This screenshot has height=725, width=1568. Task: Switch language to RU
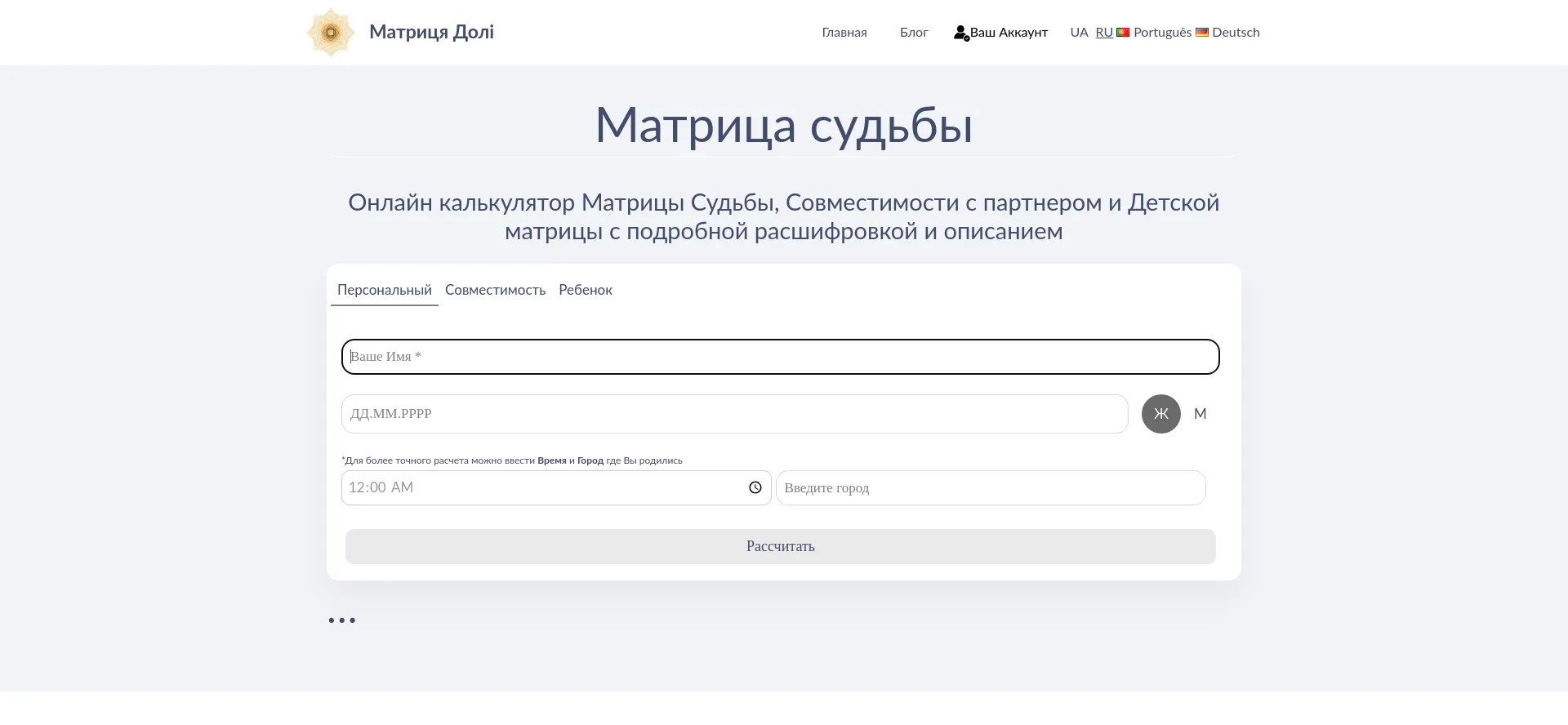click(x=1104, y=33)
